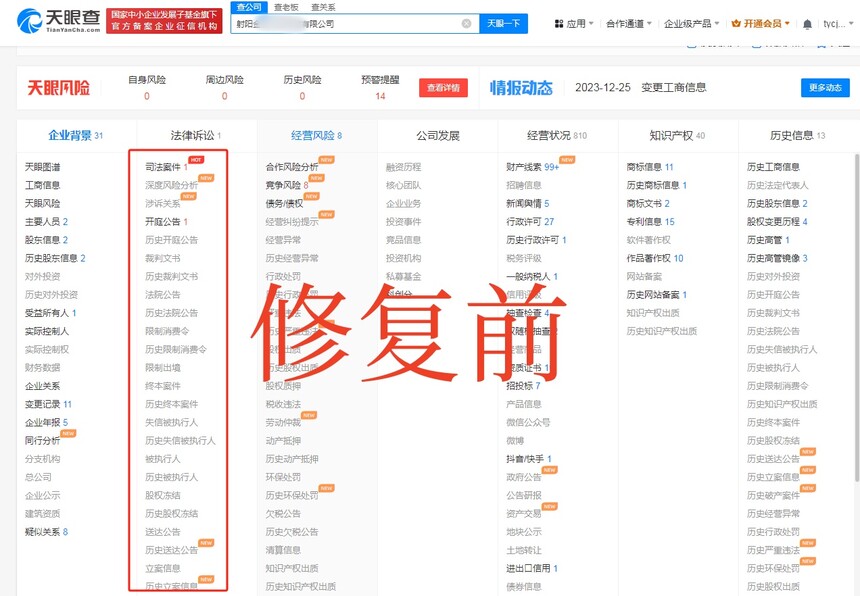The width and height of the screenshot is (860, 596).
Task: Open the 合作风险分析 link
Action: click(292, 167)
